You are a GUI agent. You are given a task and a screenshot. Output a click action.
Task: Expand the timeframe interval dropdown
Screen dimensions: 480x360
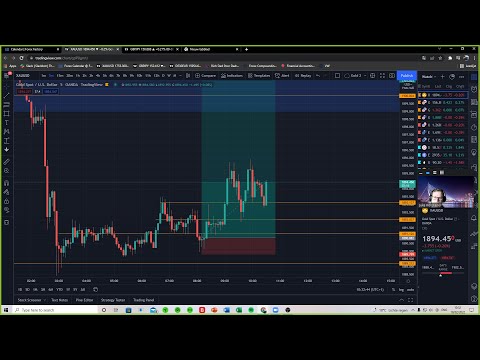point(180,76)
